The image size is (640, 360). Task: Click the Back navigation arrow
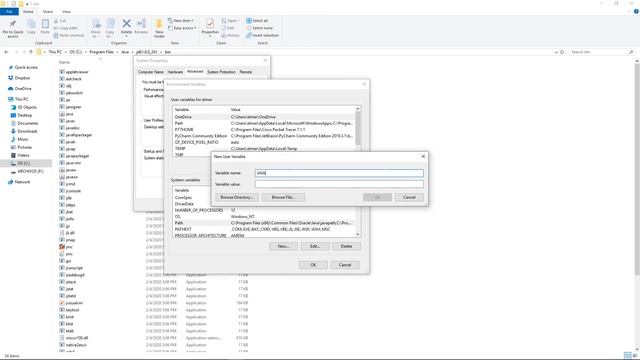point(6,52)
